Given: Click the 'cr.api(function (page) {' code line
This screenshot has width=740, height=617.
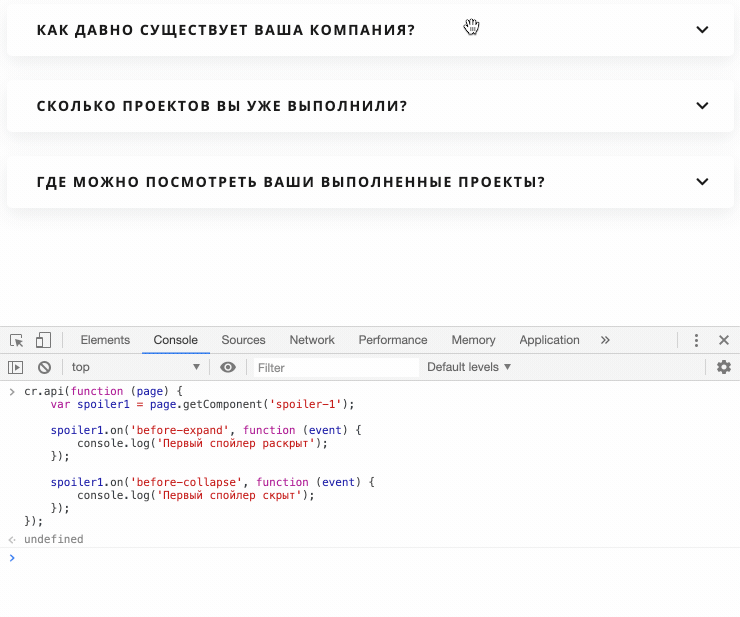Looking at the screenshot, I should tap(103, 391).
